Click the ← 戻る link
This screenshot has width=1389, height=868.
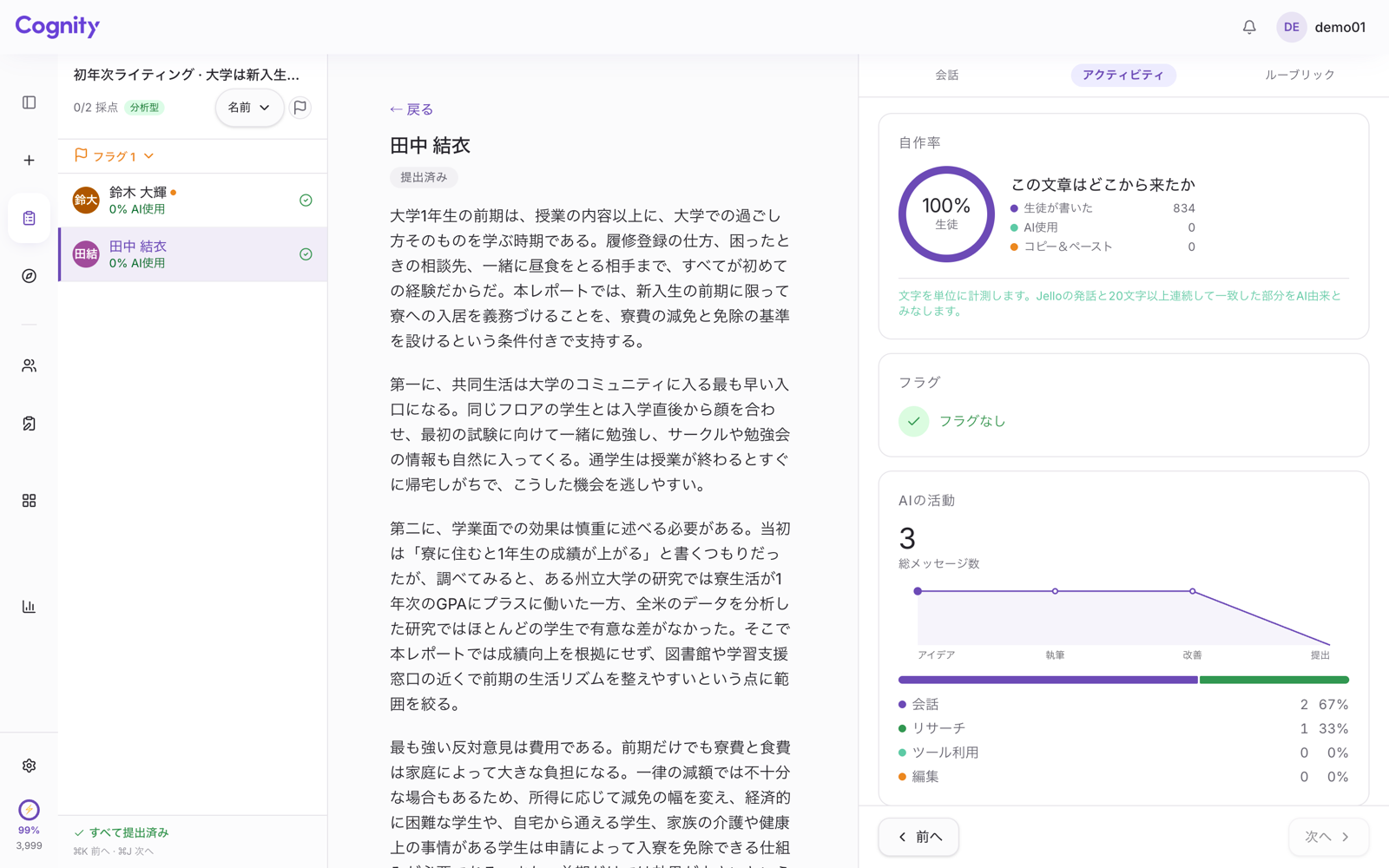click(411, 109)
